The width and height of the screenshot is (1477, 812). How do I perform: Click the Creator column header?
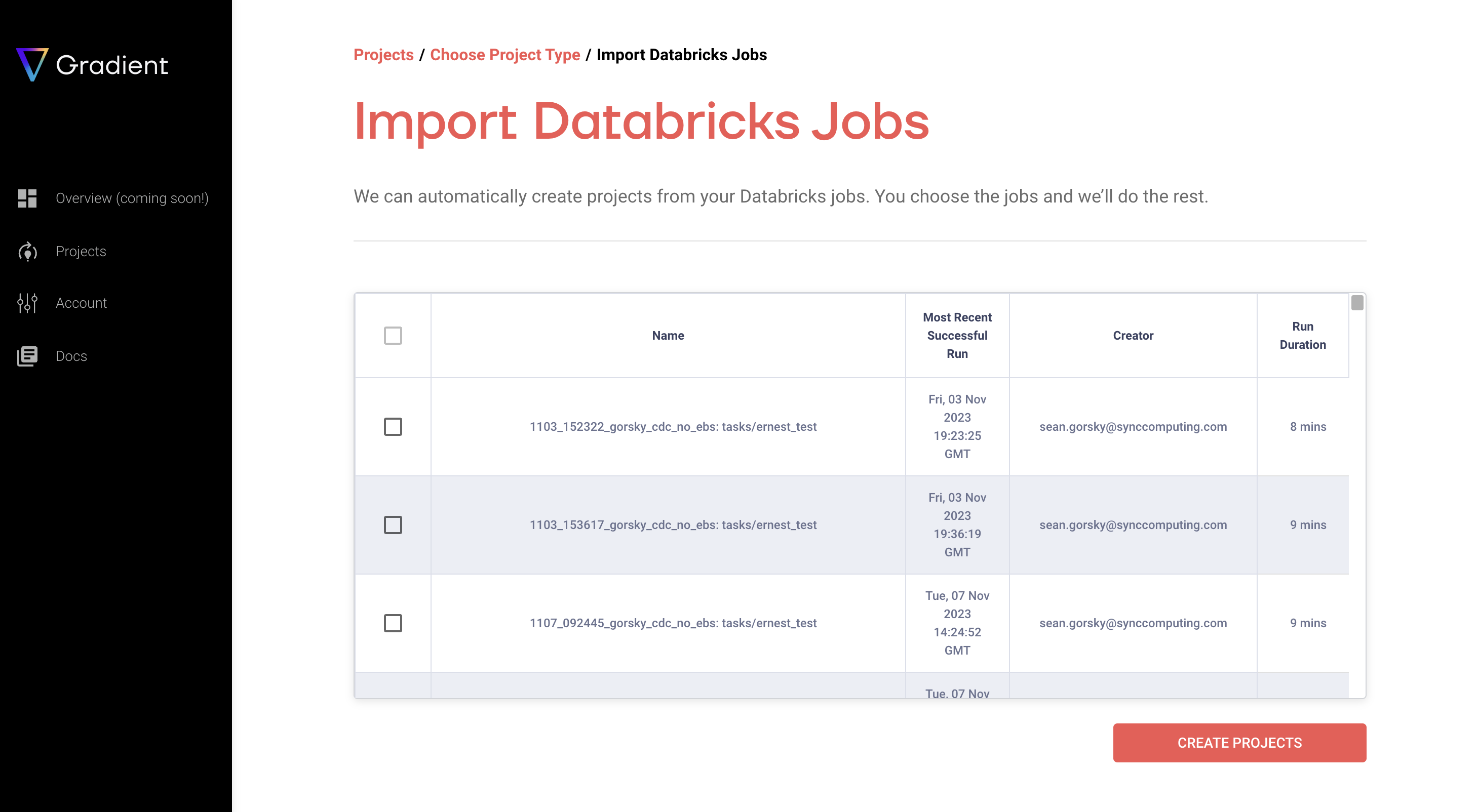[1133, 335]
